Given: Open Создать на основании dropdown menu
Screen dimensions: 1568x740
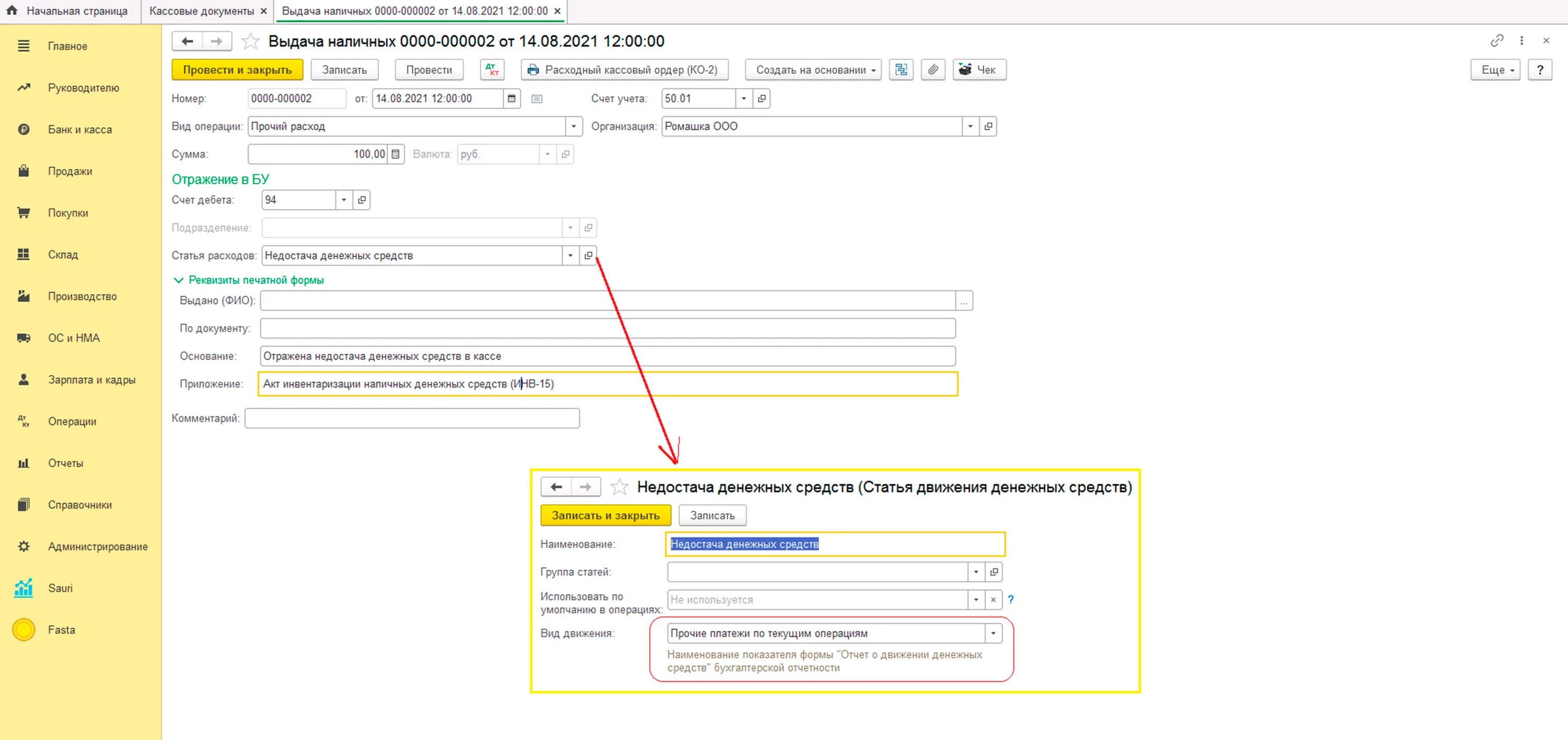Looking at the screenshot, I should click(x=814, y=70).
